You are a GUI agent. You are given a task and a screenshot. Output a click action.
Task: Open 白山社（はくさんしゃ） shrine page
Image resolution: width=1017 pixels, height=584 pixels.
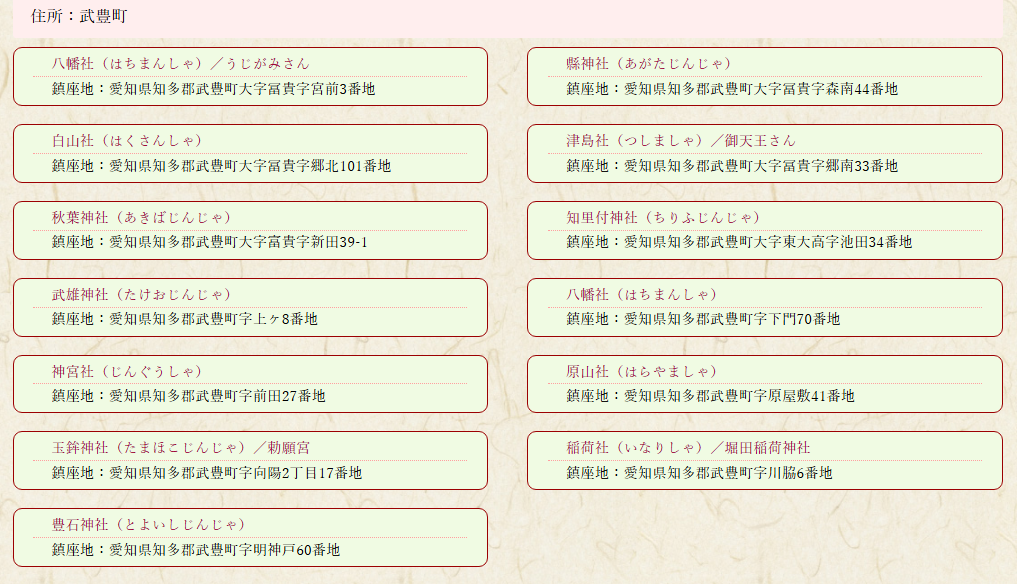point(127,140)
